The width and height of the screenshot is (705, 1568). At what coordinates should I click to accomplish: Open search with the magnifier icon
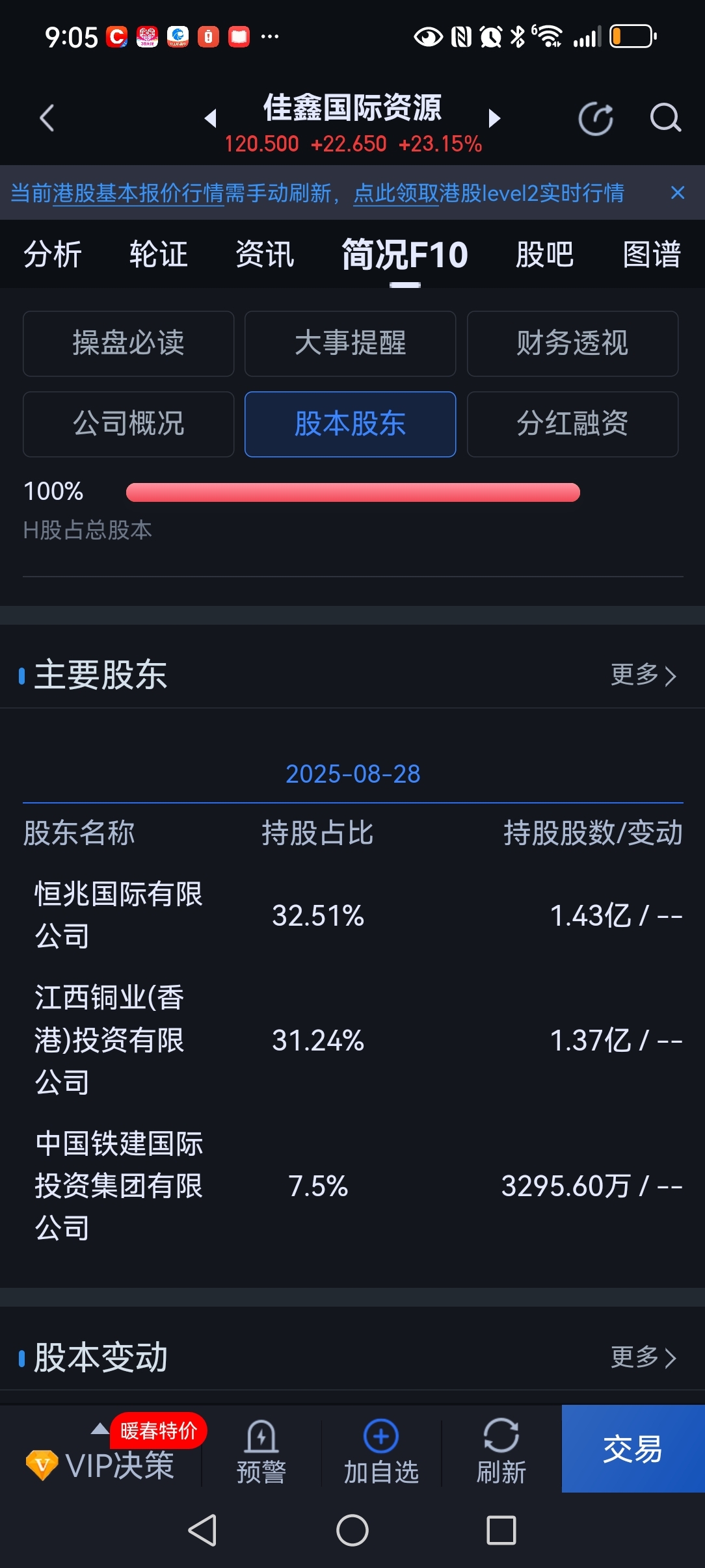tap(665, 118)
